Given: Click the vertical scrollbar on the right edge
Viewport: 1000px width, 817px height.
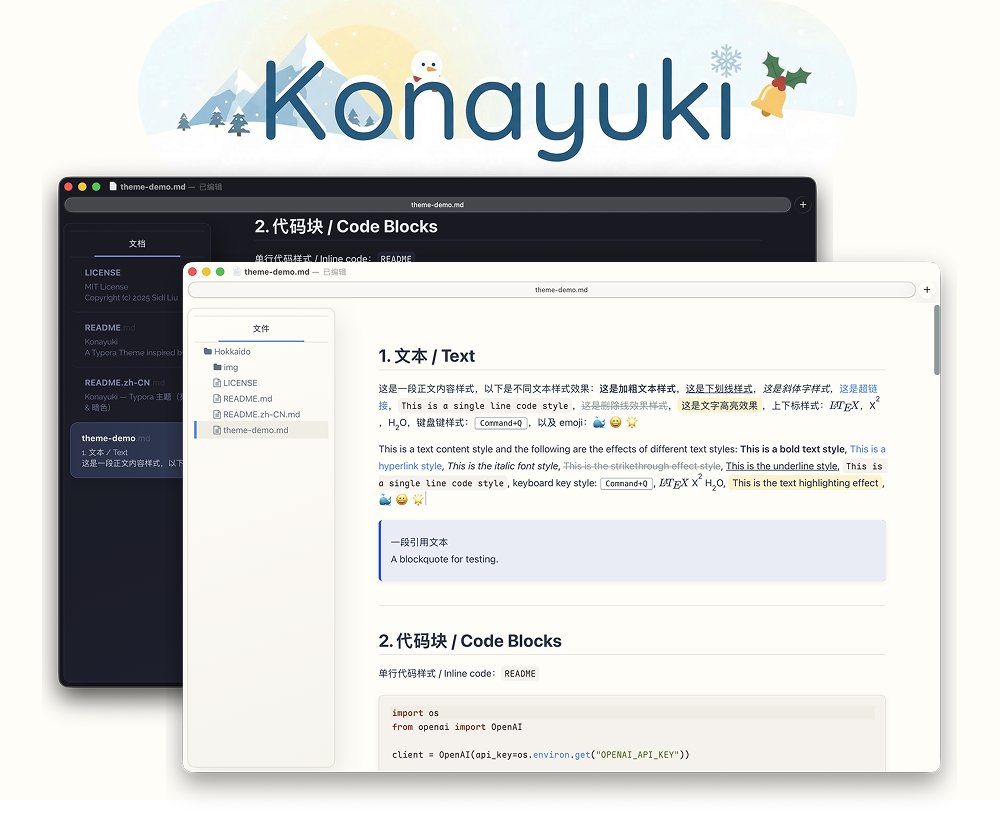Looking at the screenshot, I should coord(934,341).
